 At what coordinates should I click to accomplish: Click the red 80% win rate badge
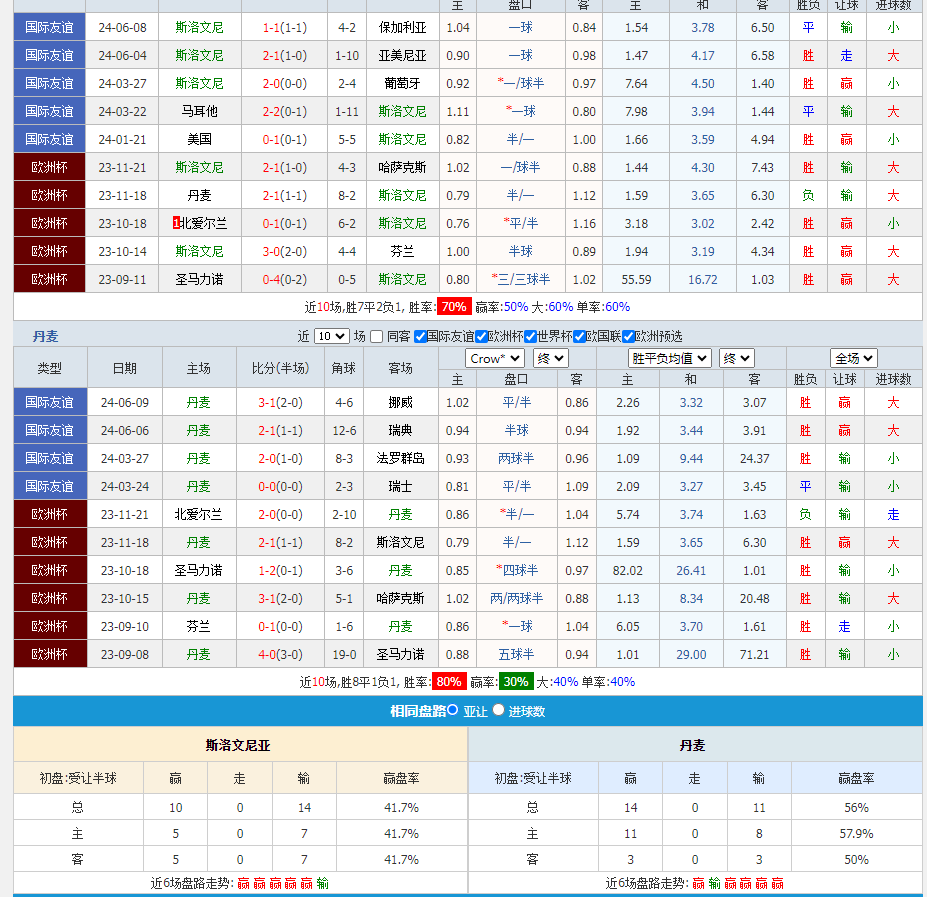point(448,682)
